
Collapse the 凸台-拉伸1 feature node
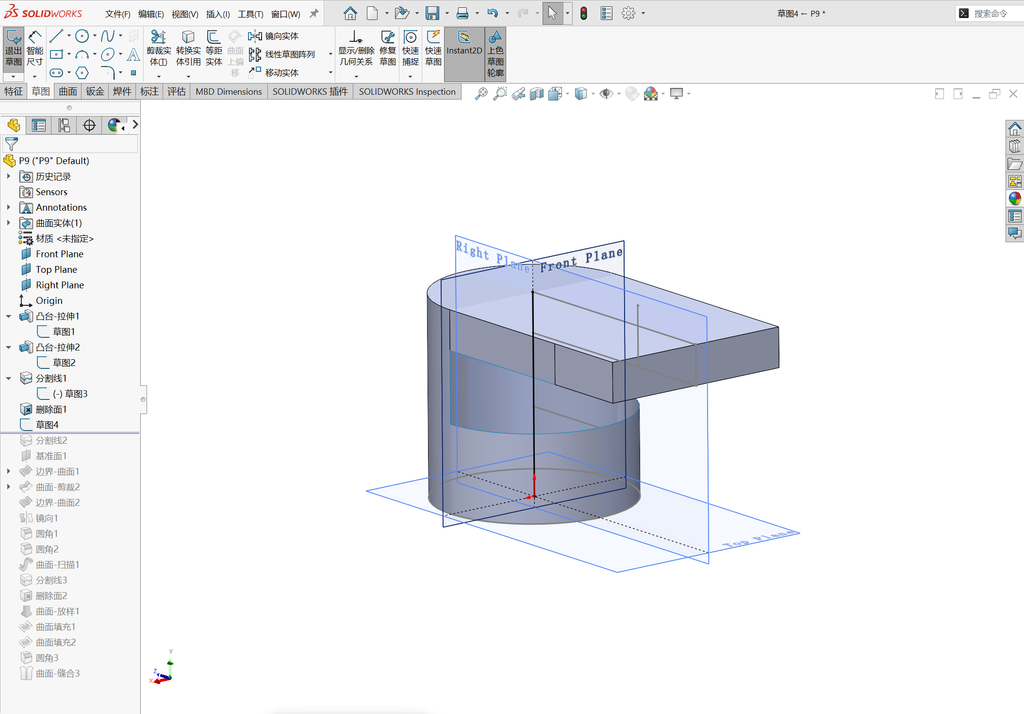[8, 316]
